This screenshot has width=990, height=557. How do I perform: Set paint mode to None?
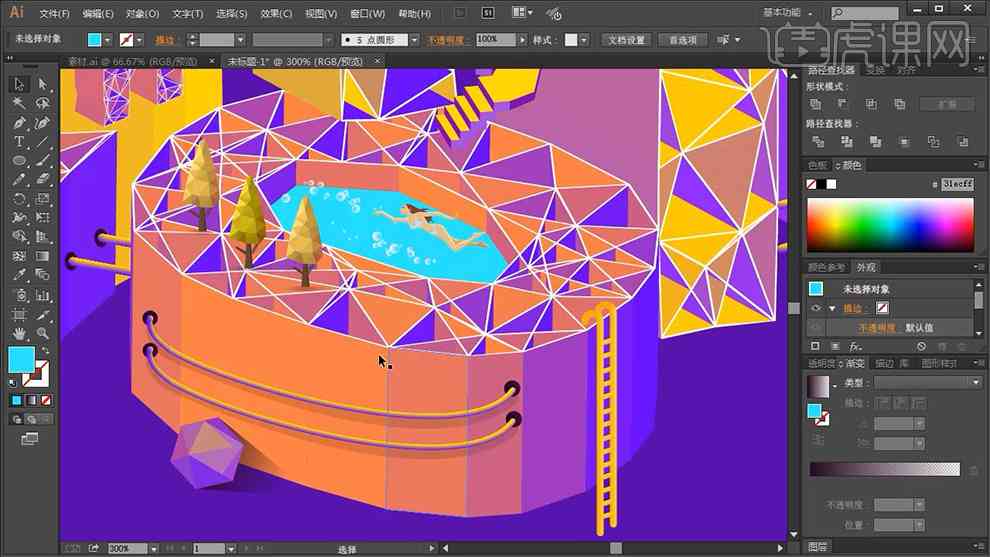pyautogui.click(x=46, y=400)
